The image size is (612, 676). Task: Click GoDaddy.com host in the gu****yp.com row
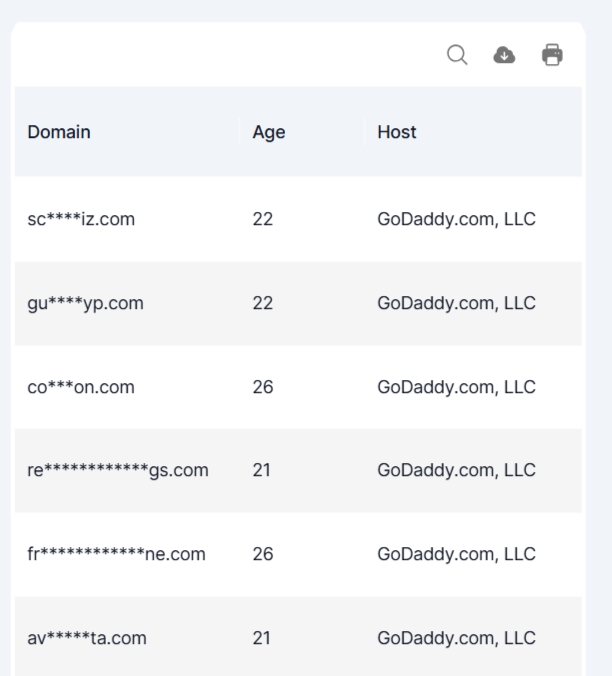tap(456, 303)
